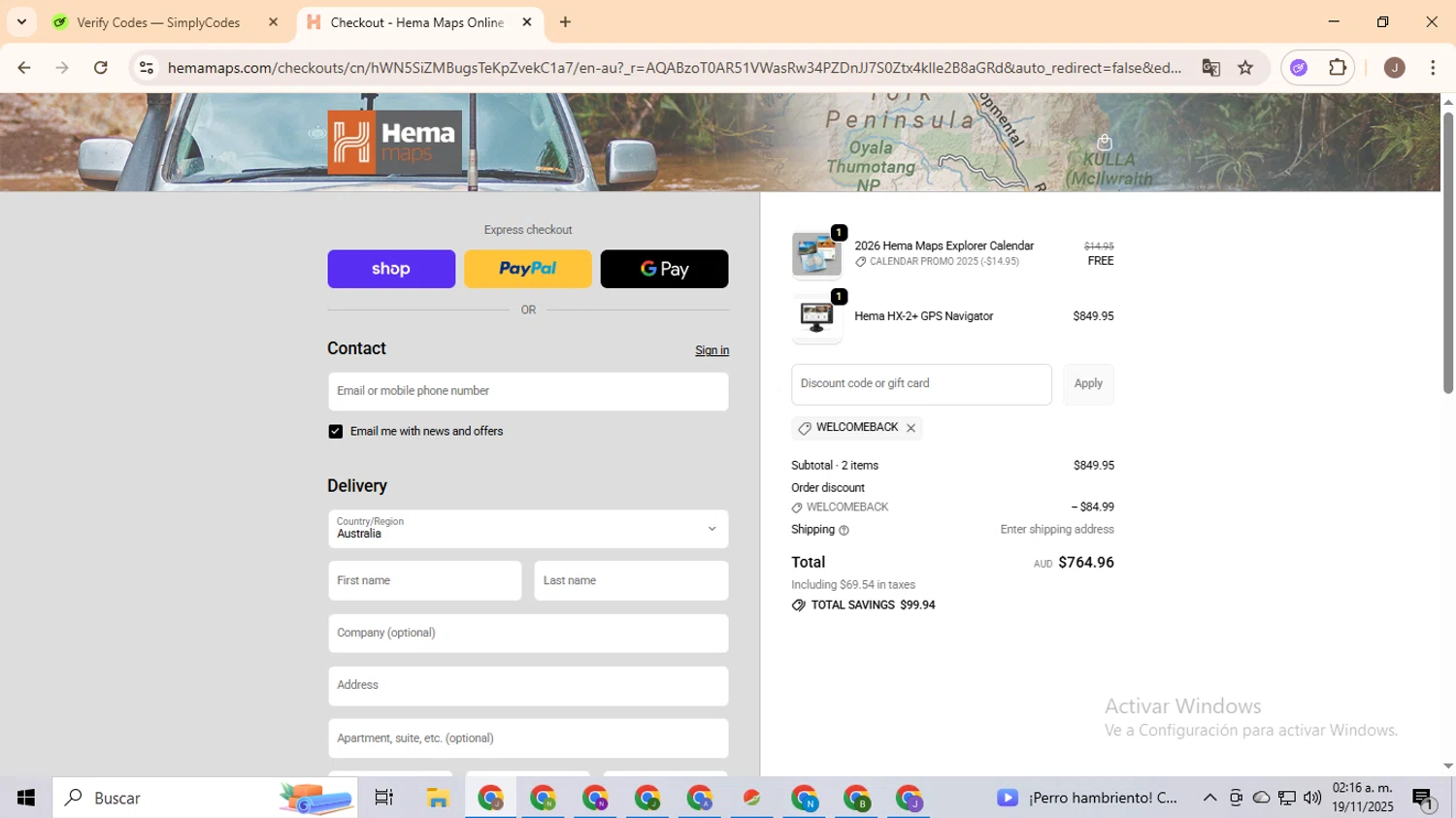Switch to Checkout Hema Maps tab
This screenshot has width=1456, height=818.
pyautogui.click(x=417, y=22)
